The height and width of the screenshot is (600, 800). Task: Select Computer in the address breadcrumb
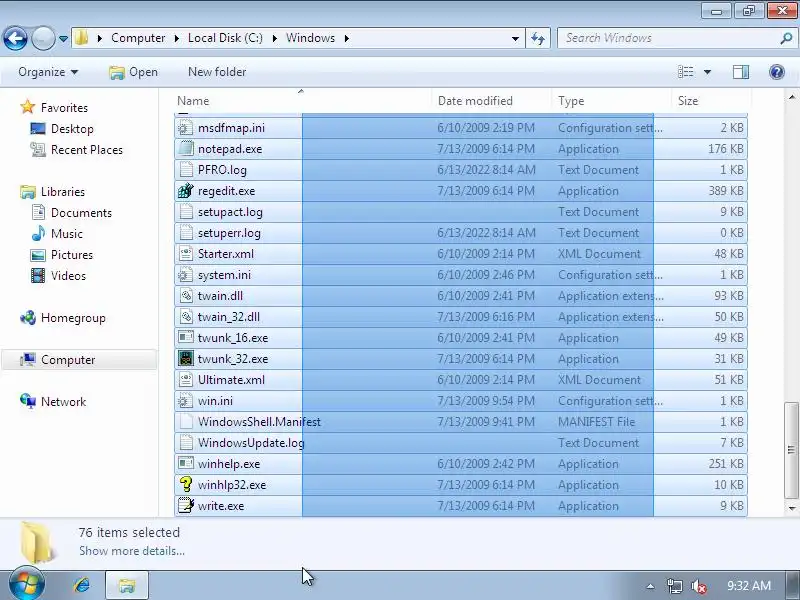coord(138,38)
